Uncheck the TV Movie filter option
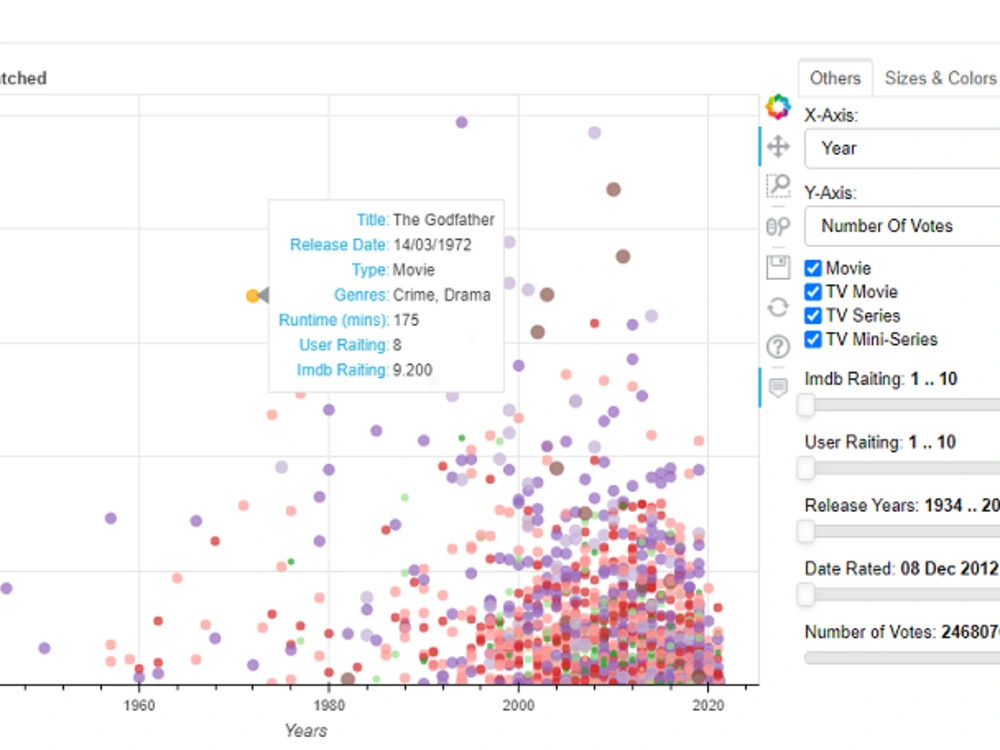 click(x=813, y=292)
